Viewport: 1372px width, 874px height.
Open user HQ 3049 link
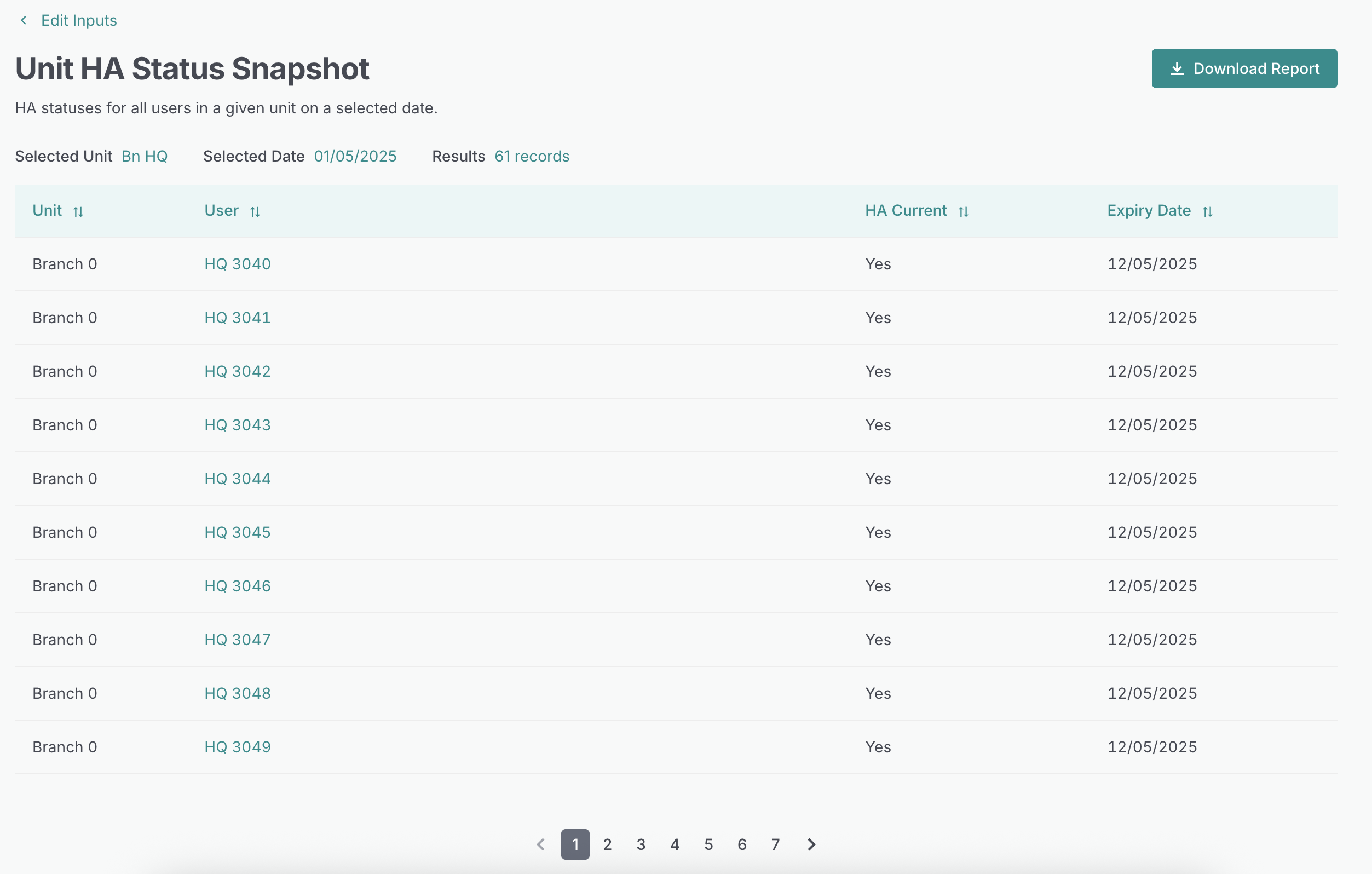237,747
